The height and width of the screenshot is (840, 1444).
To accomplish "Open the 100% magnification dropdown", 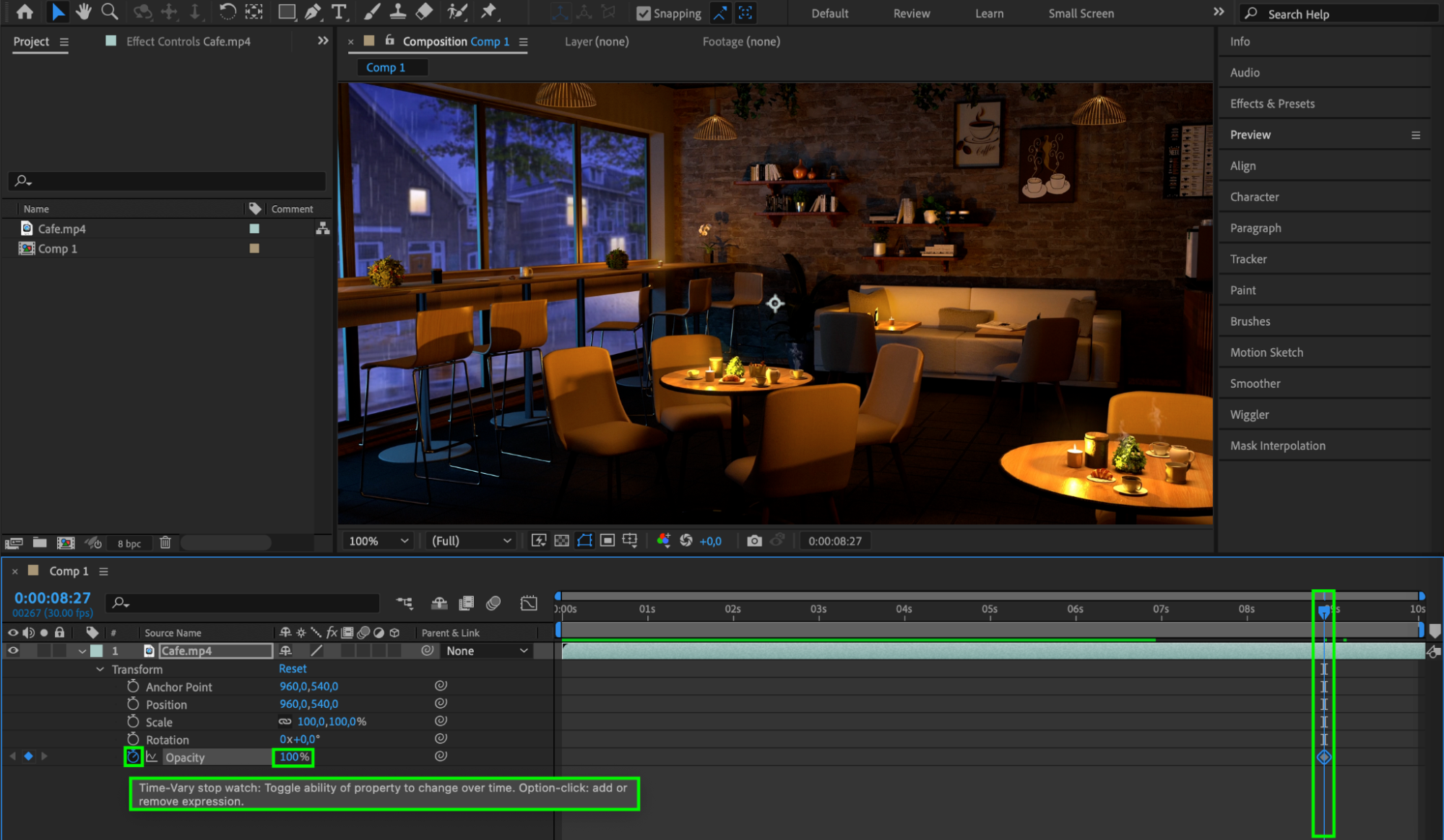I will click(x=379, y=541).
